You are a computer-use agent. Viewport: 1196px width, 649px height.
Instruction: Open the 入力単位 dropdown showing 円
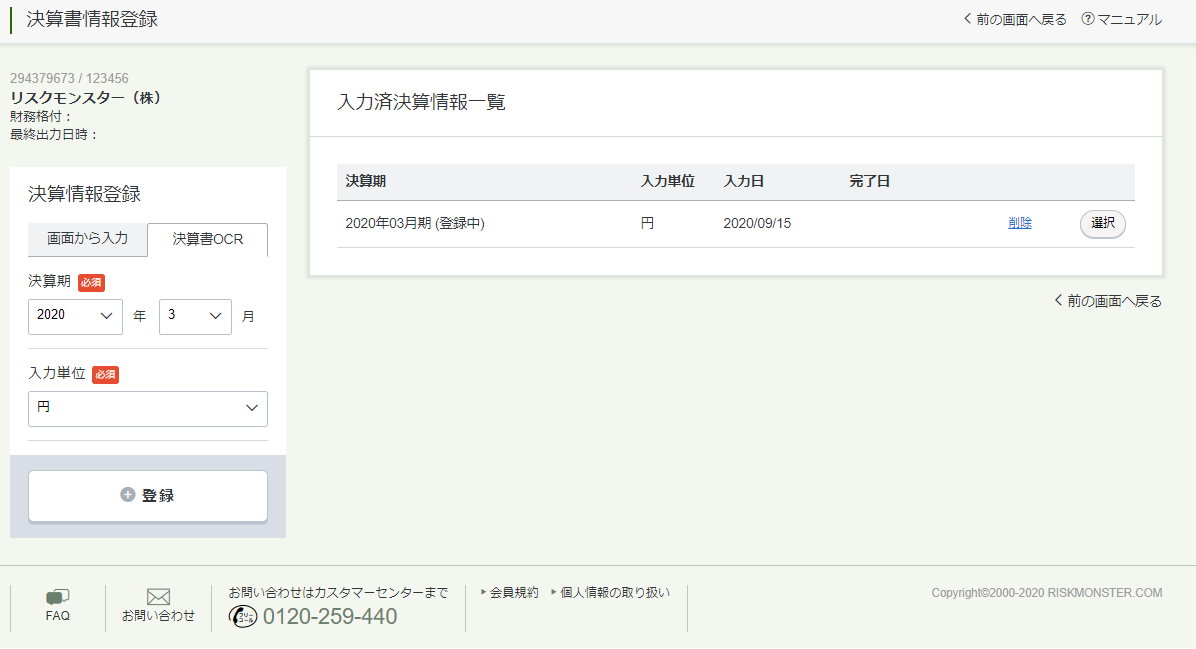coord(148,408)
